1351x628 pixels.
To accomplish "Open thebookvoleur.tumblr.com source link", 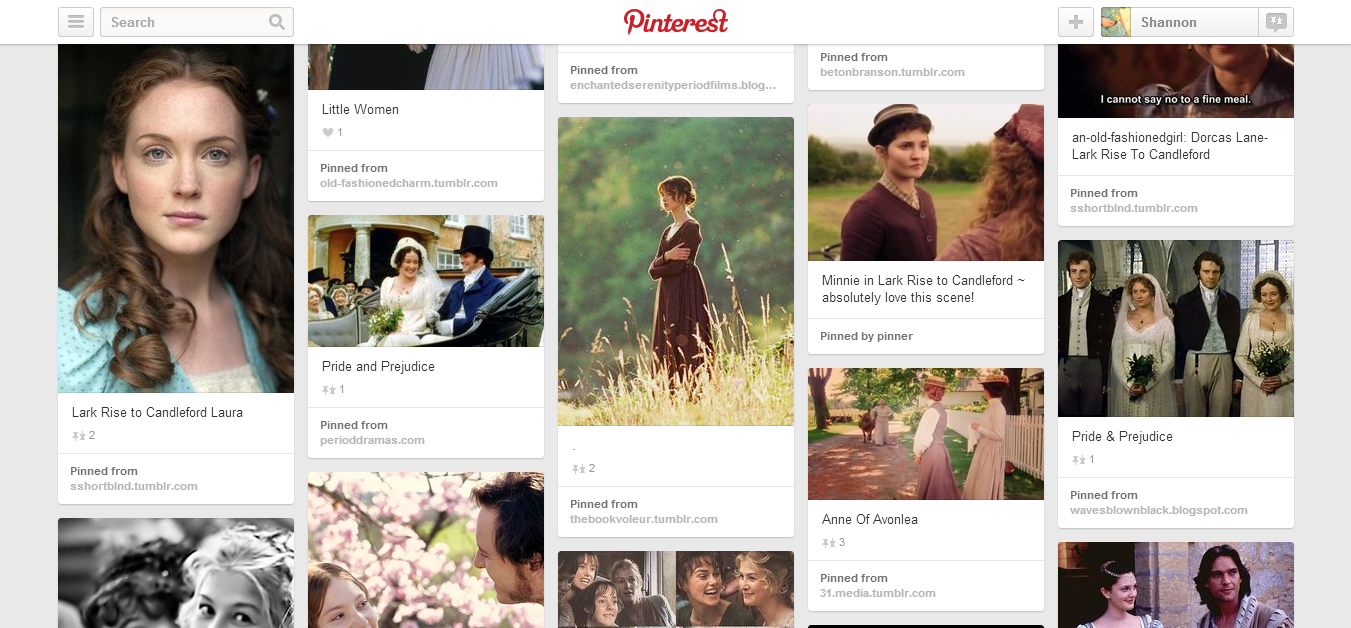I will pyautogui.click(x=644, y=519).
